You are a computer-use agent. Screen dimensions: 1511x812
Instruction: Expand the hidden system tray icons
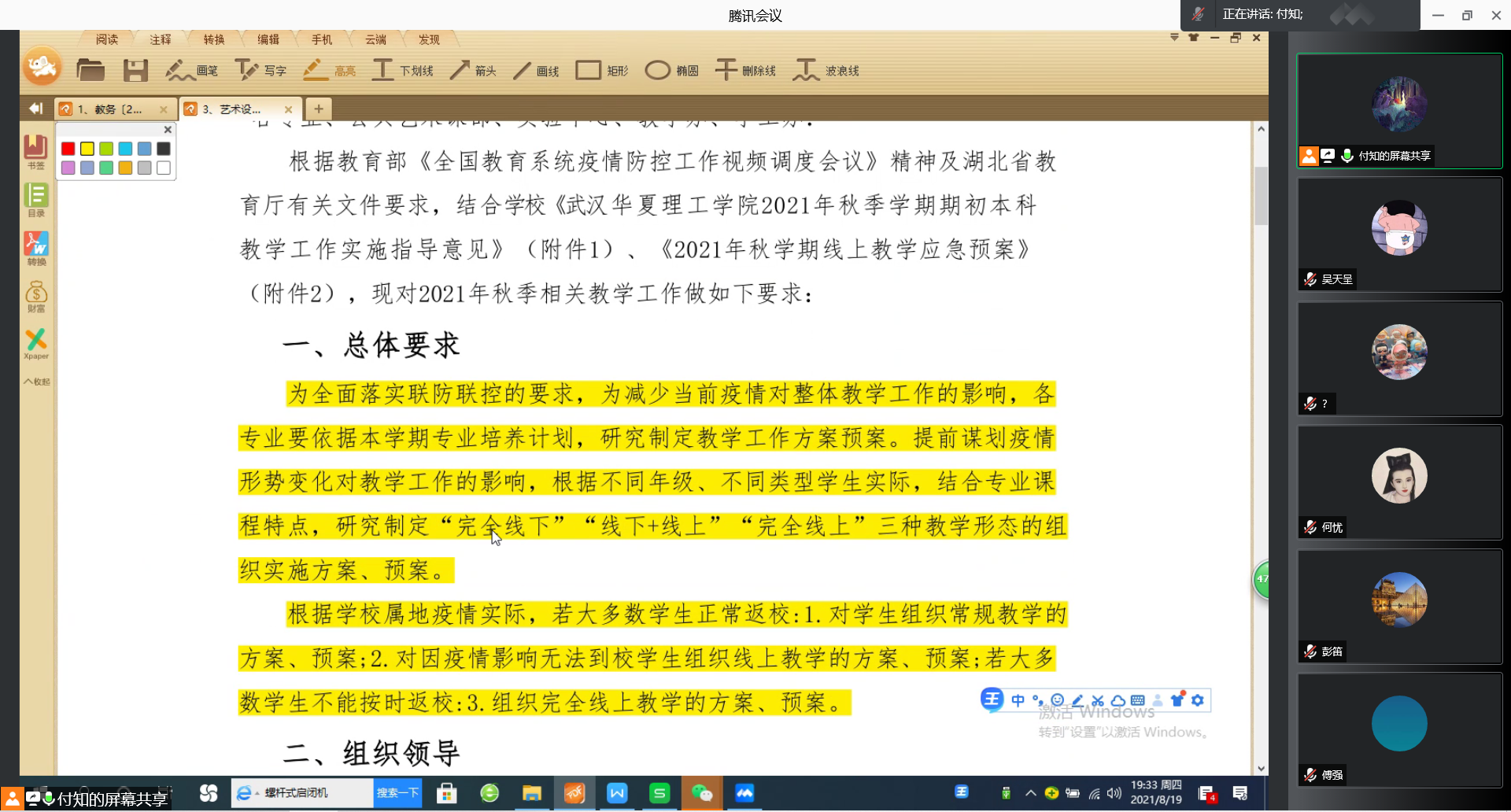click(x=1030, y=793)
